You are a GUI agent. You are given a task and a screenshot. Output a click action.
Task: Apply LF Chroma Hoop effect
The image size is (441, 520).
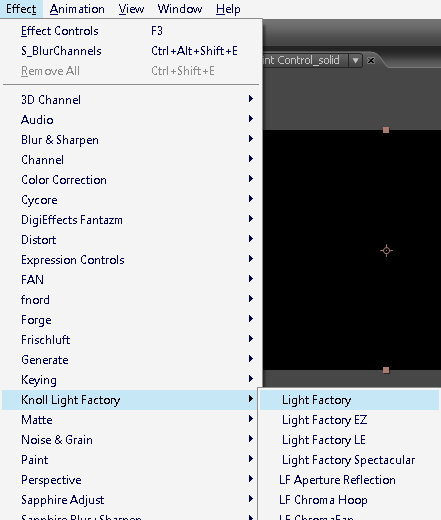click(x=349, y=500)
